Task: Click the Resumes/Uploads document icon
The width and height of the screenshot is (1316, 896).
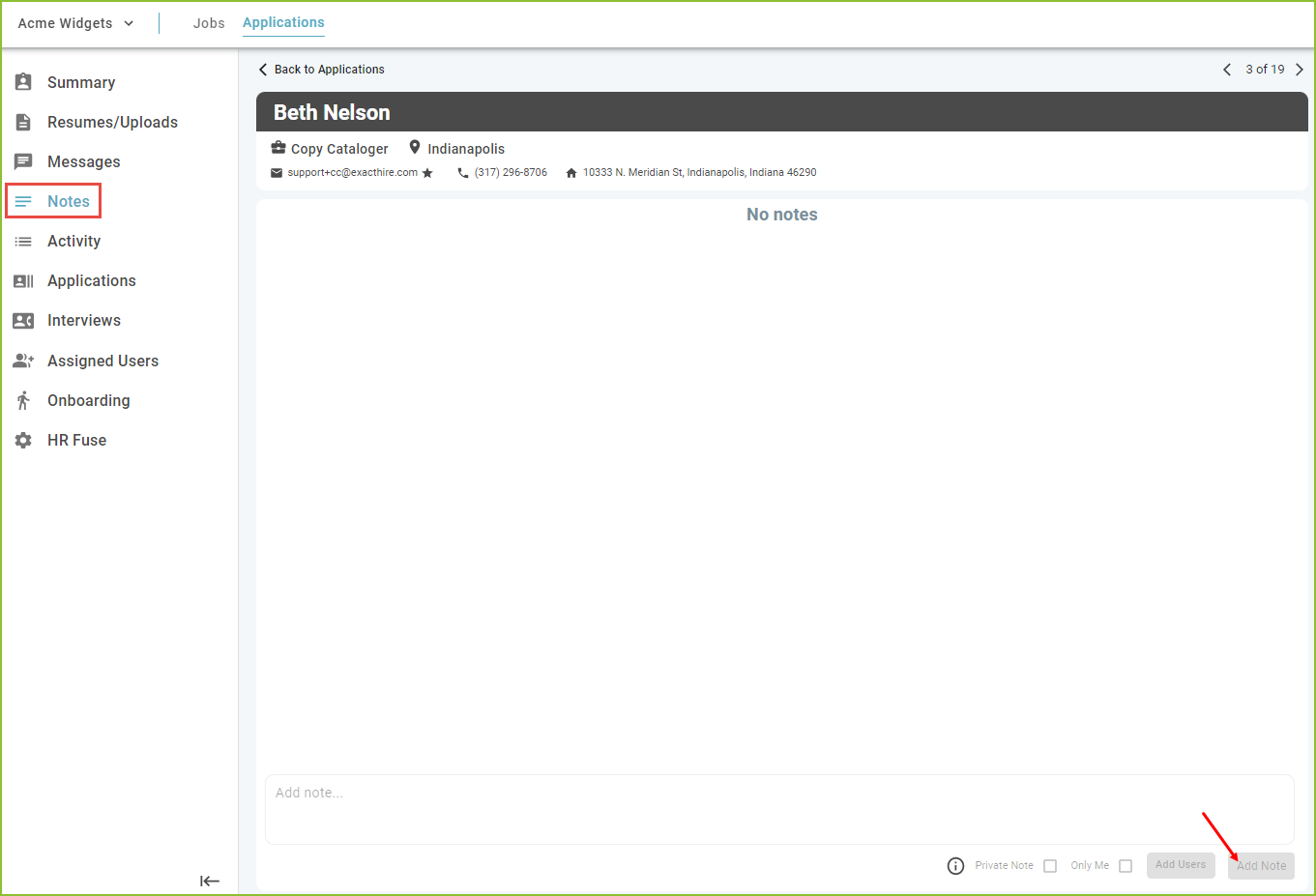Action: coord(23,122)
